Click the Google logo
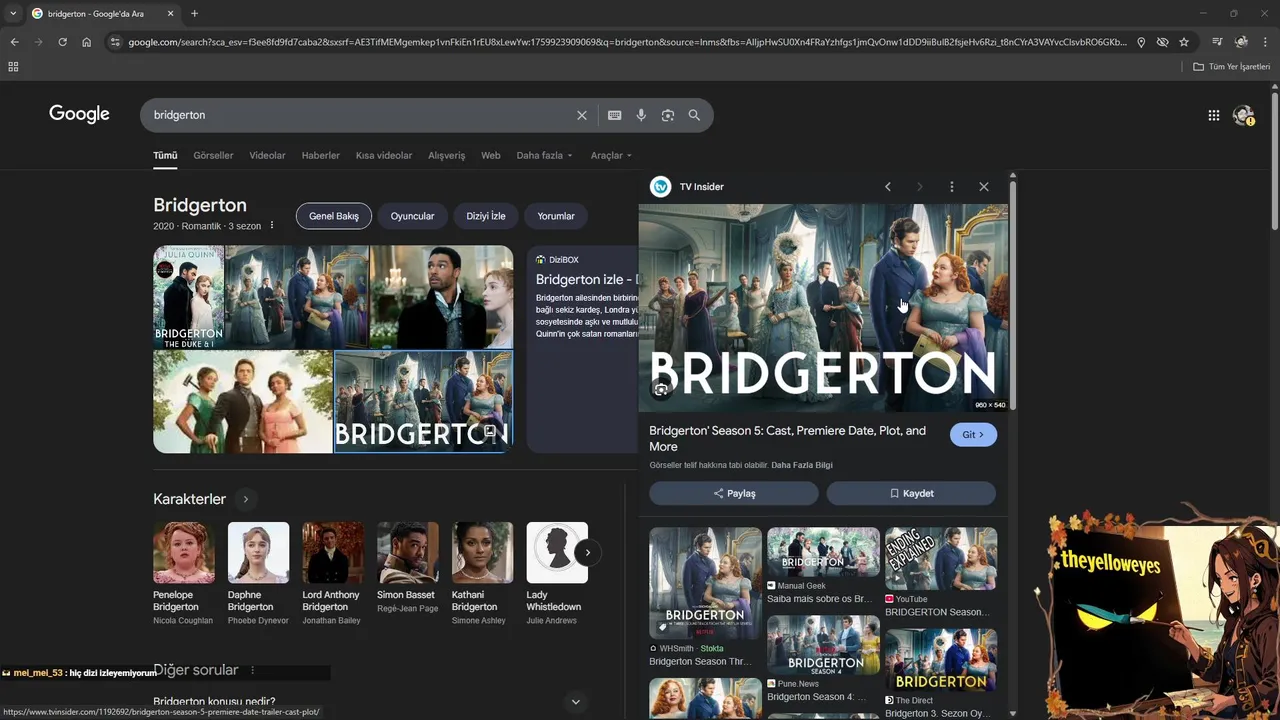This screenshot has width=1280, height=720. click(x=79, y=114)
